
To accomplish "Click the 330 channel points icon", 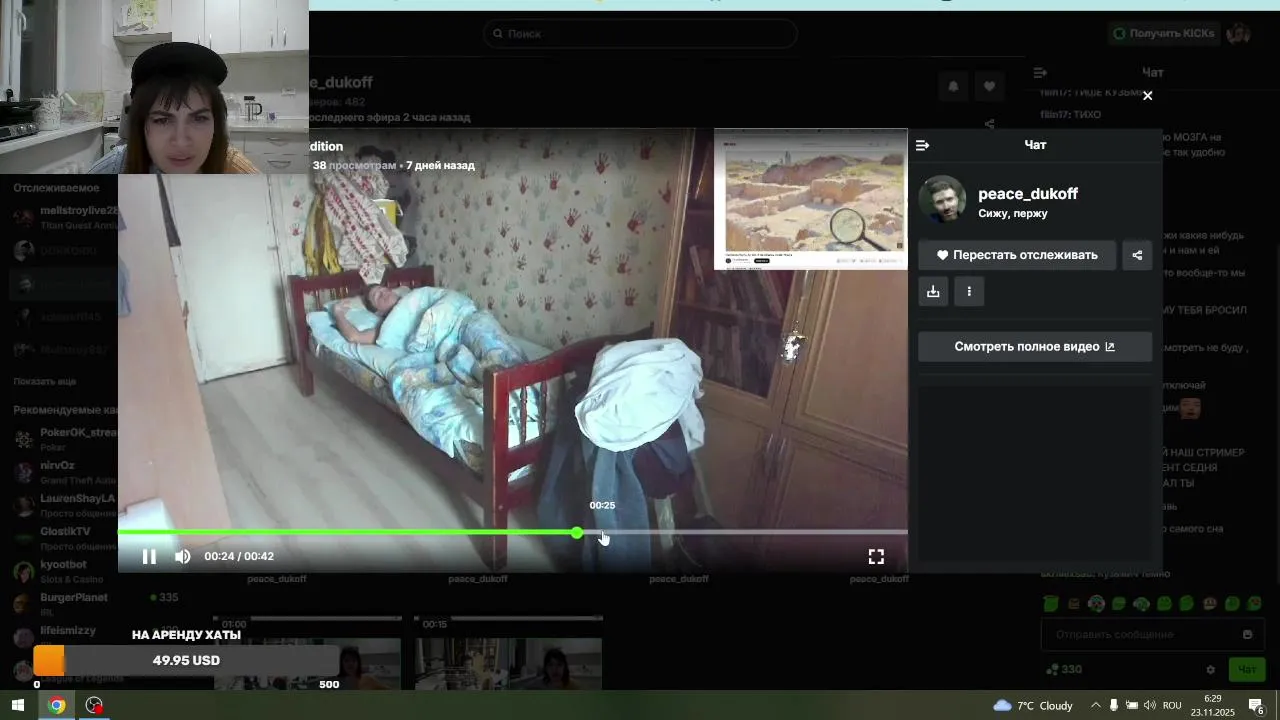I will [x=1051, y=670].
